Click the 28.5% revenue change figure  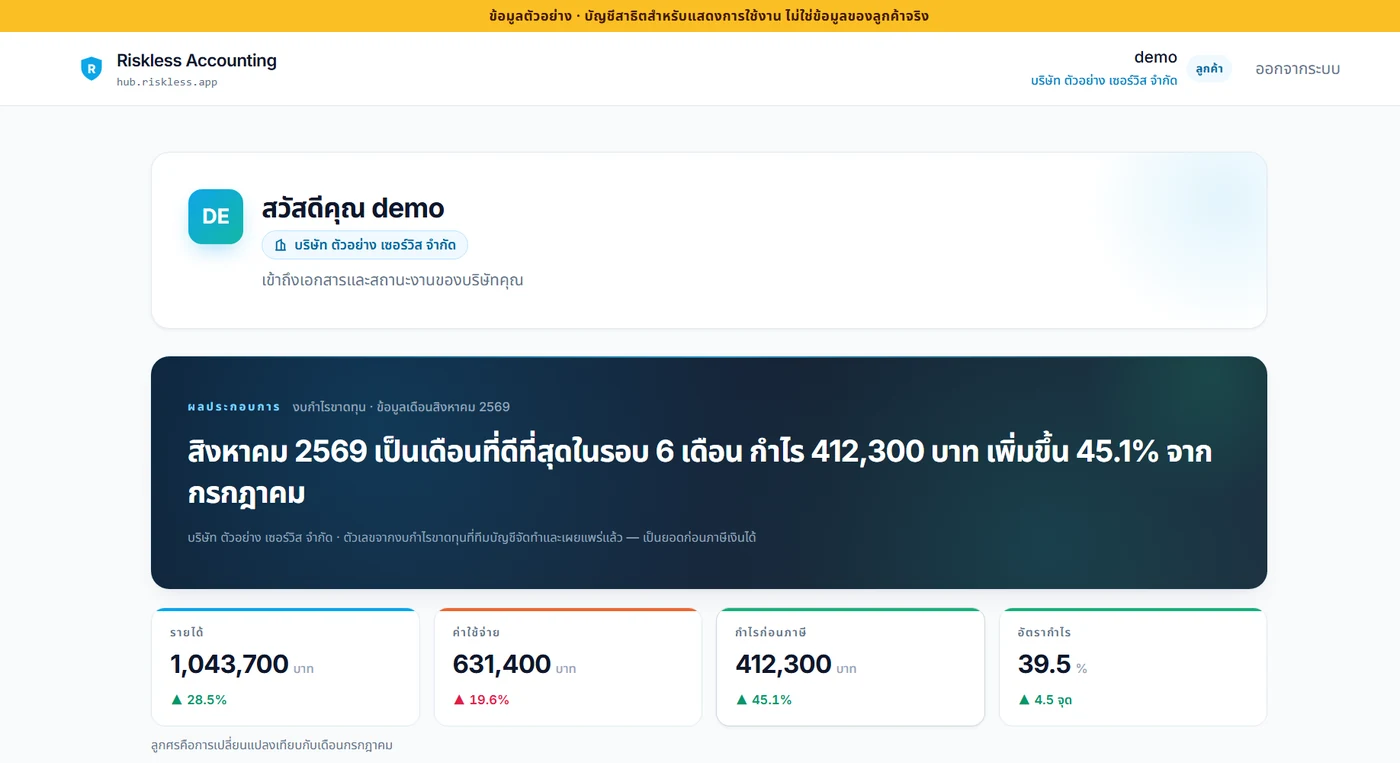point(207,700)
